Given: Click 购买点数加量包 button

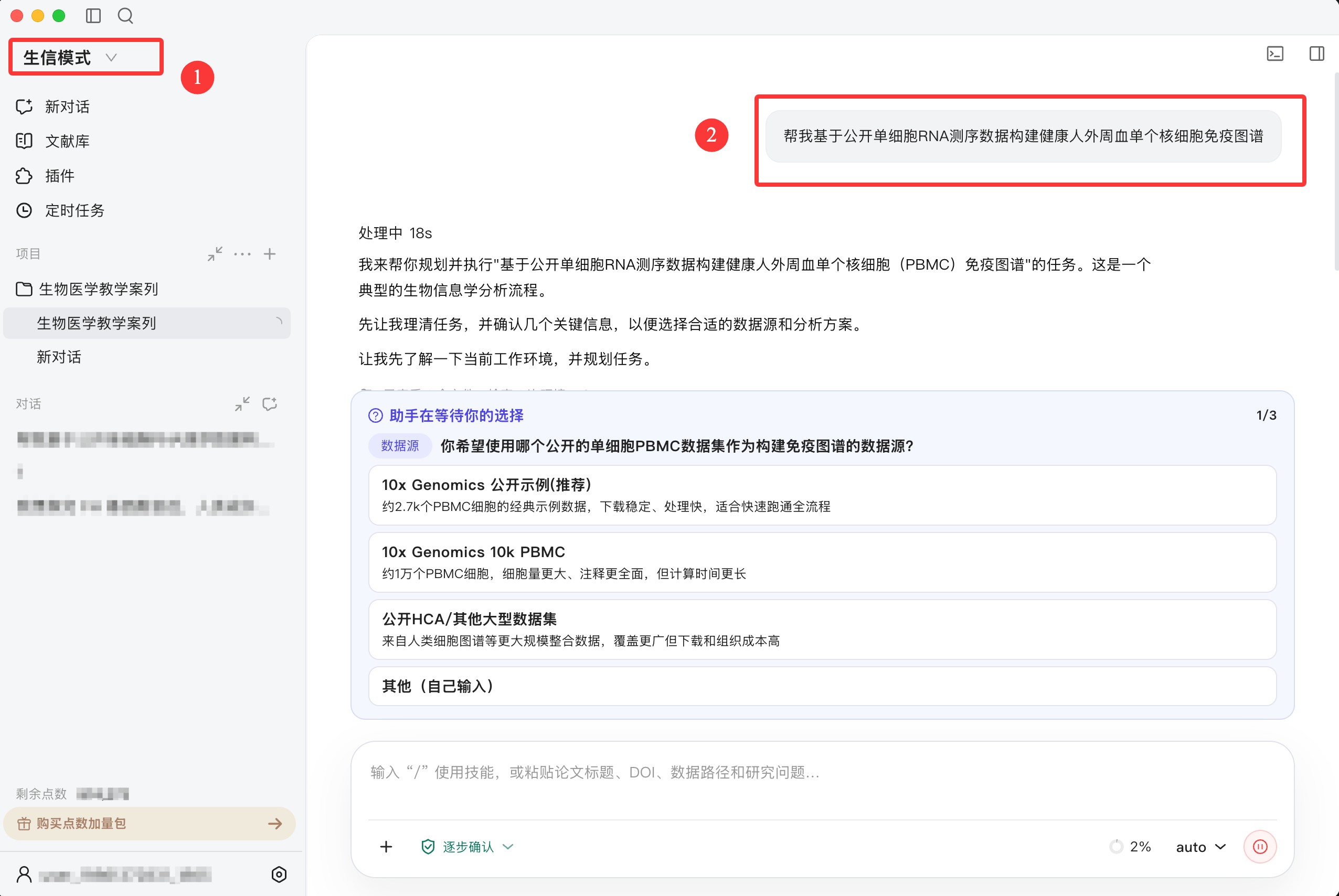Looking at the screenshot, I should click(x=149, y=824).
